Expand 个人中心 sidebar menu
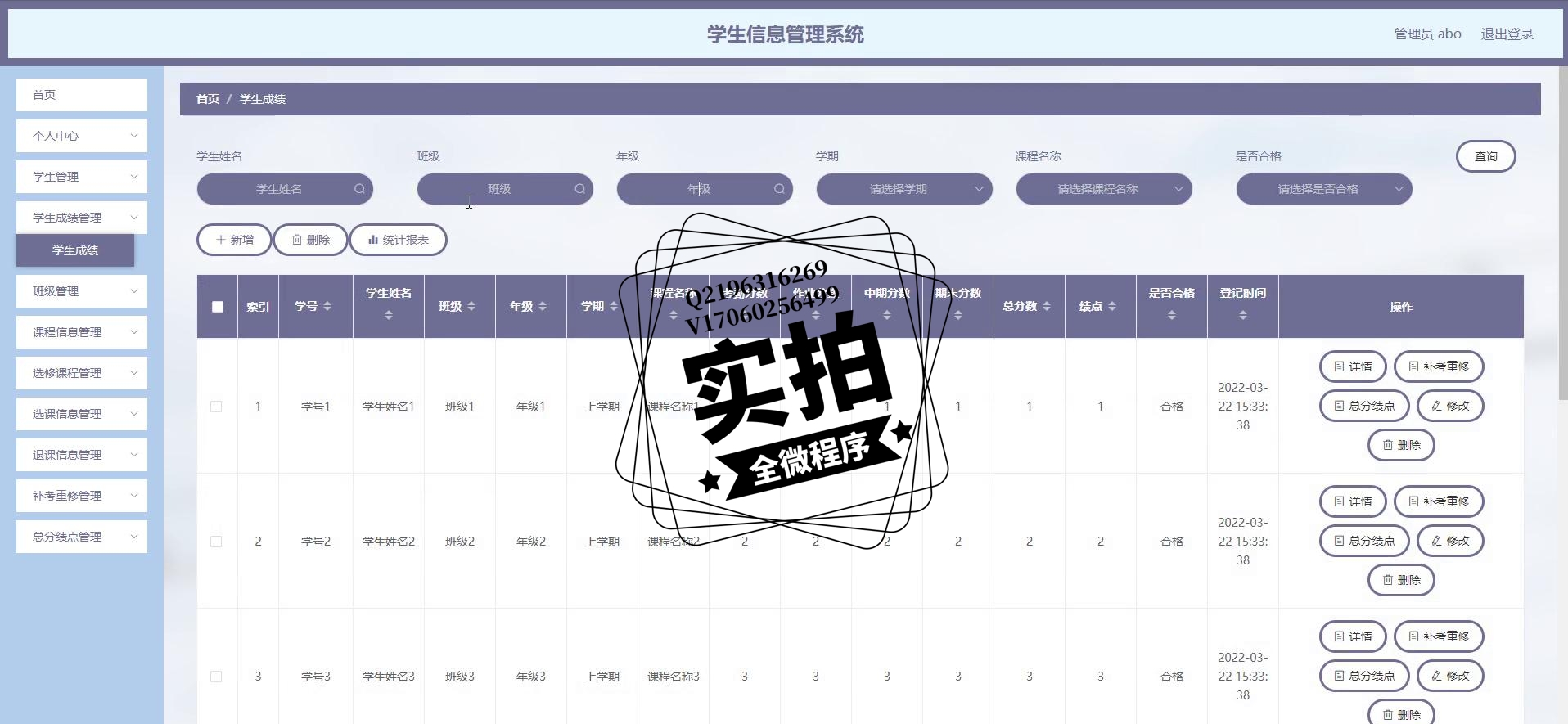The image size is (1568, 724). [82, 136]
